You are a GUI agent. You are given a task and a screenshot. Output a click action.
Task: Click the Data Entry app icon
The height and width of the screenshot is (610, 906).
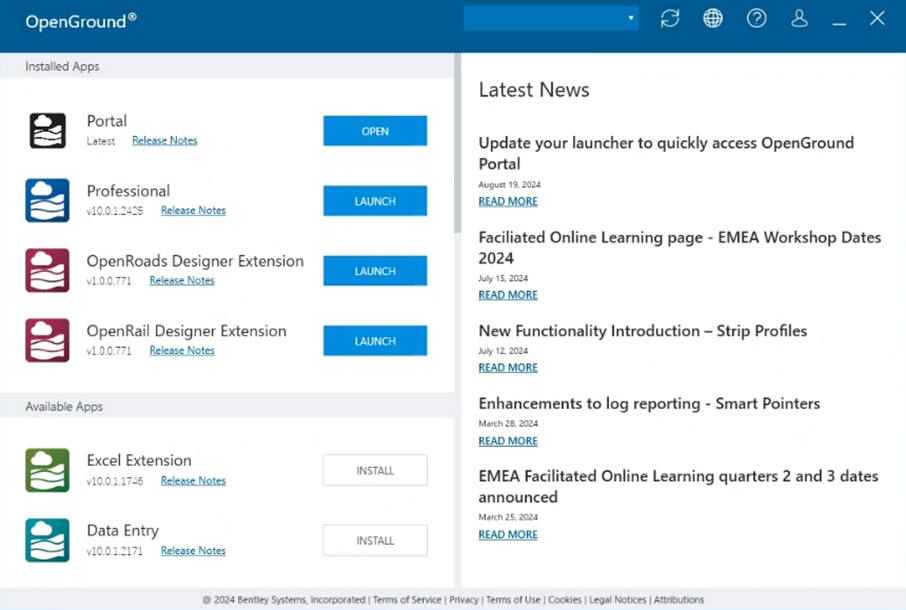click(47, 540)
